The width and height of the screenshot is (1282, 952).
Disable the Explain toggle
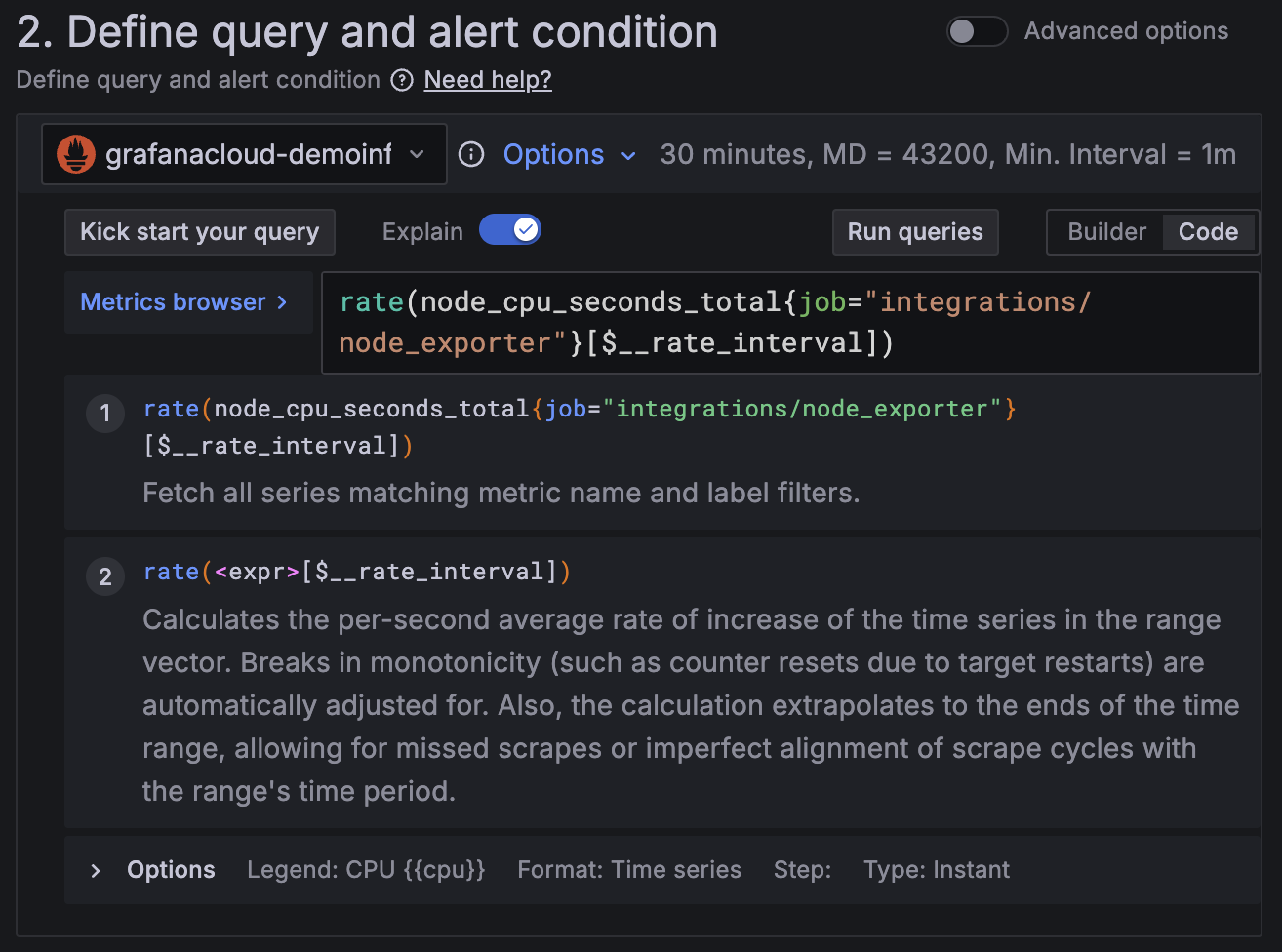tap(509, 228)
